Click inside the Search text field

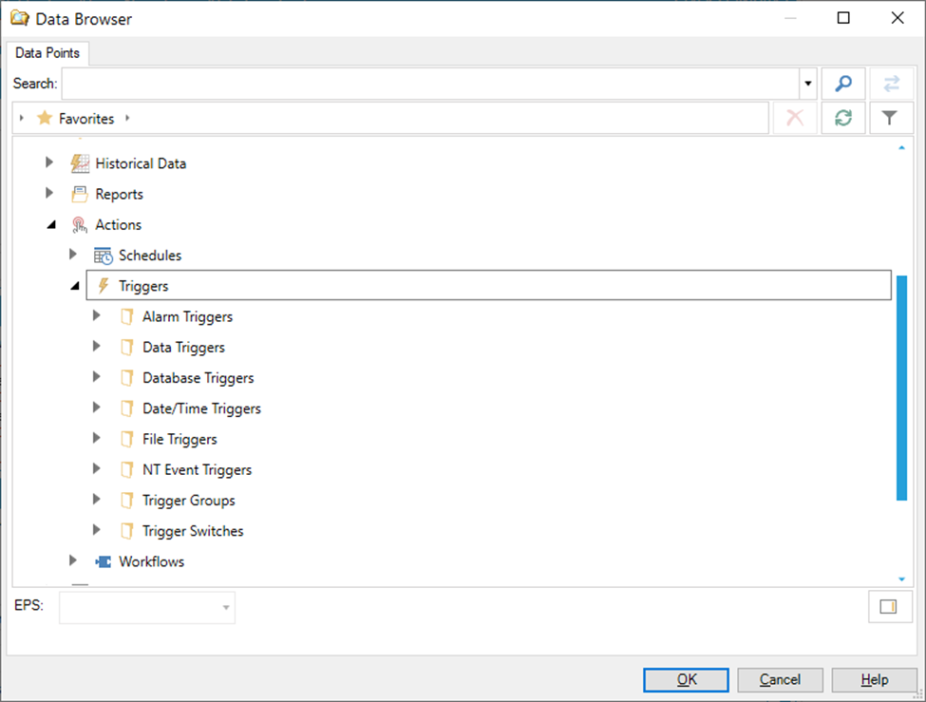point(431,83)
